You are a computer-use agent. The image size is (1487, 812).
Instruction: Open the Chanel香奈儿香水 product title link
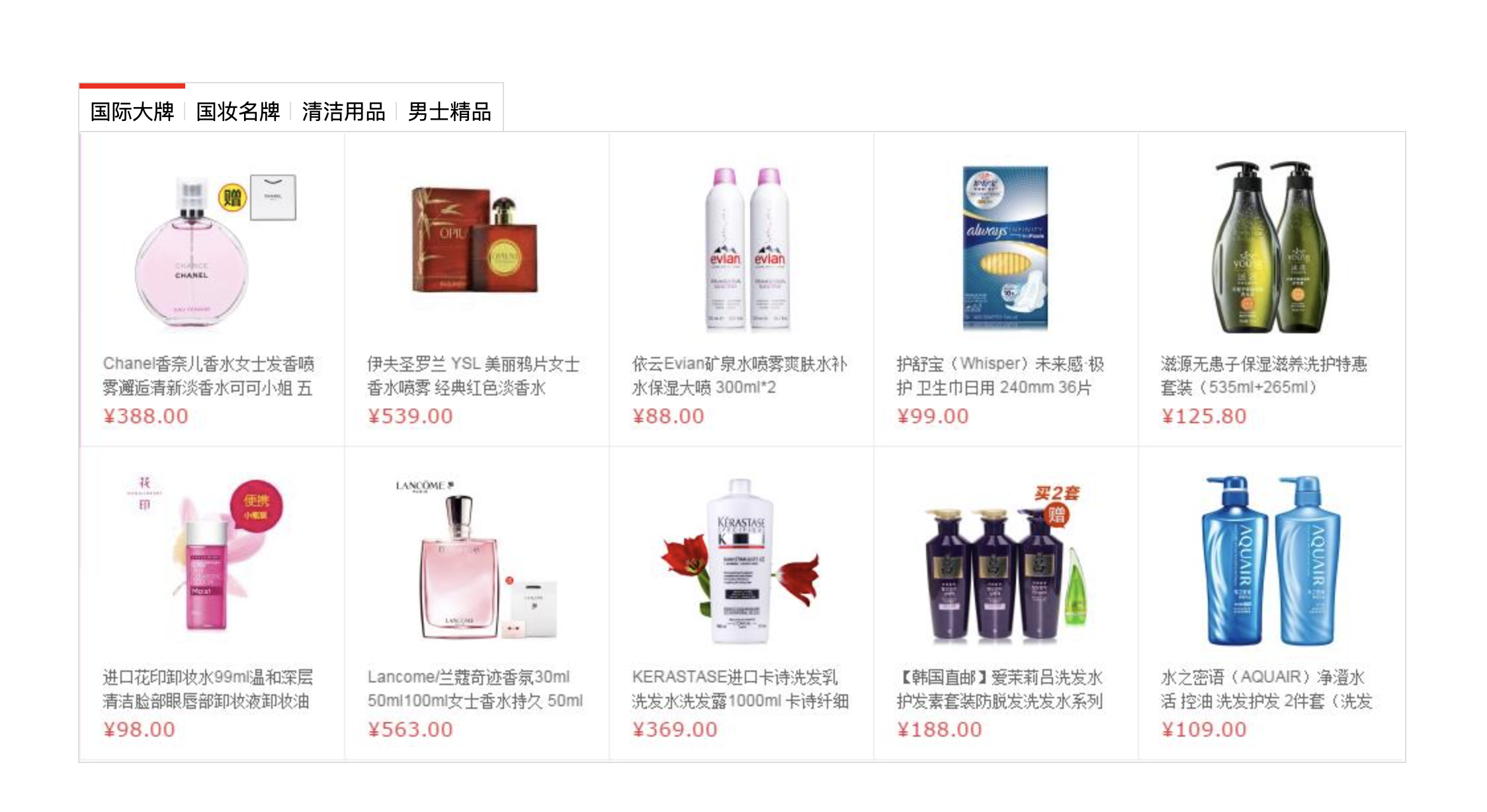coord(208,376)
